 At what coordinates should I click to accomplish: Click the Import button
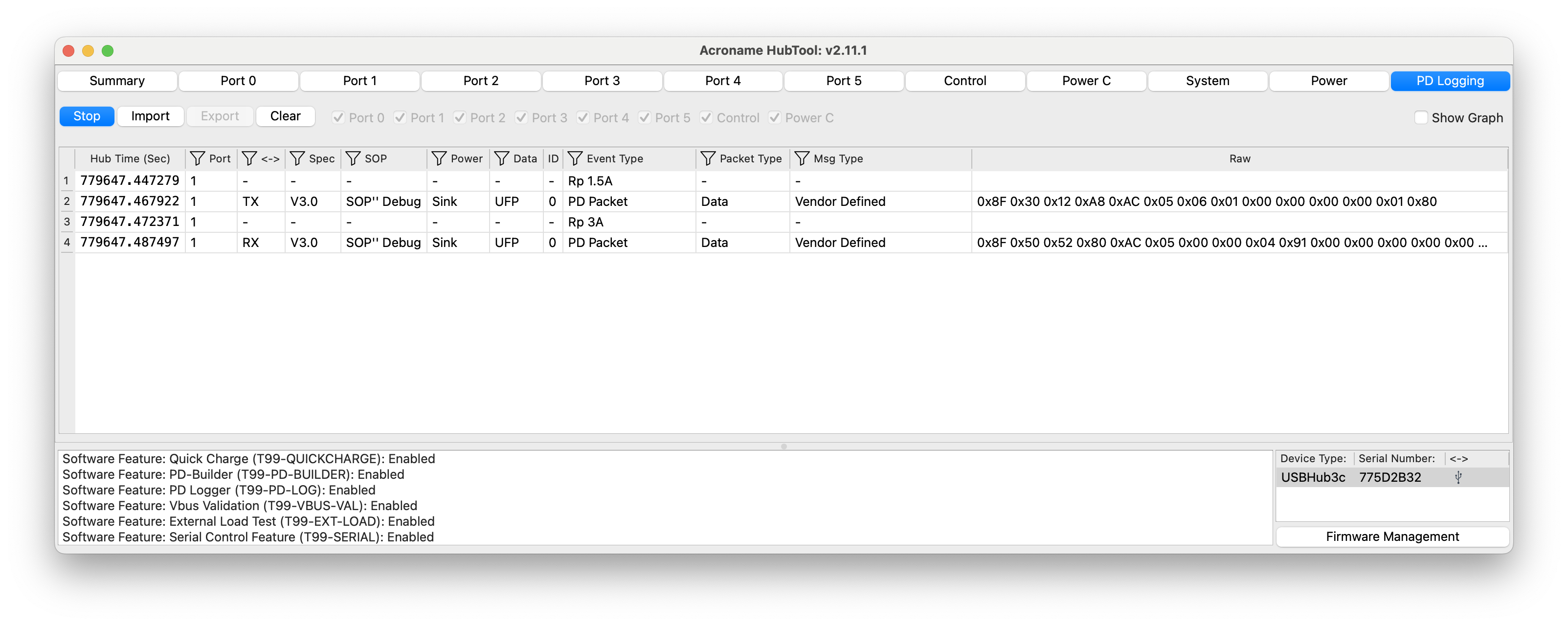click(x=150, y=116)
